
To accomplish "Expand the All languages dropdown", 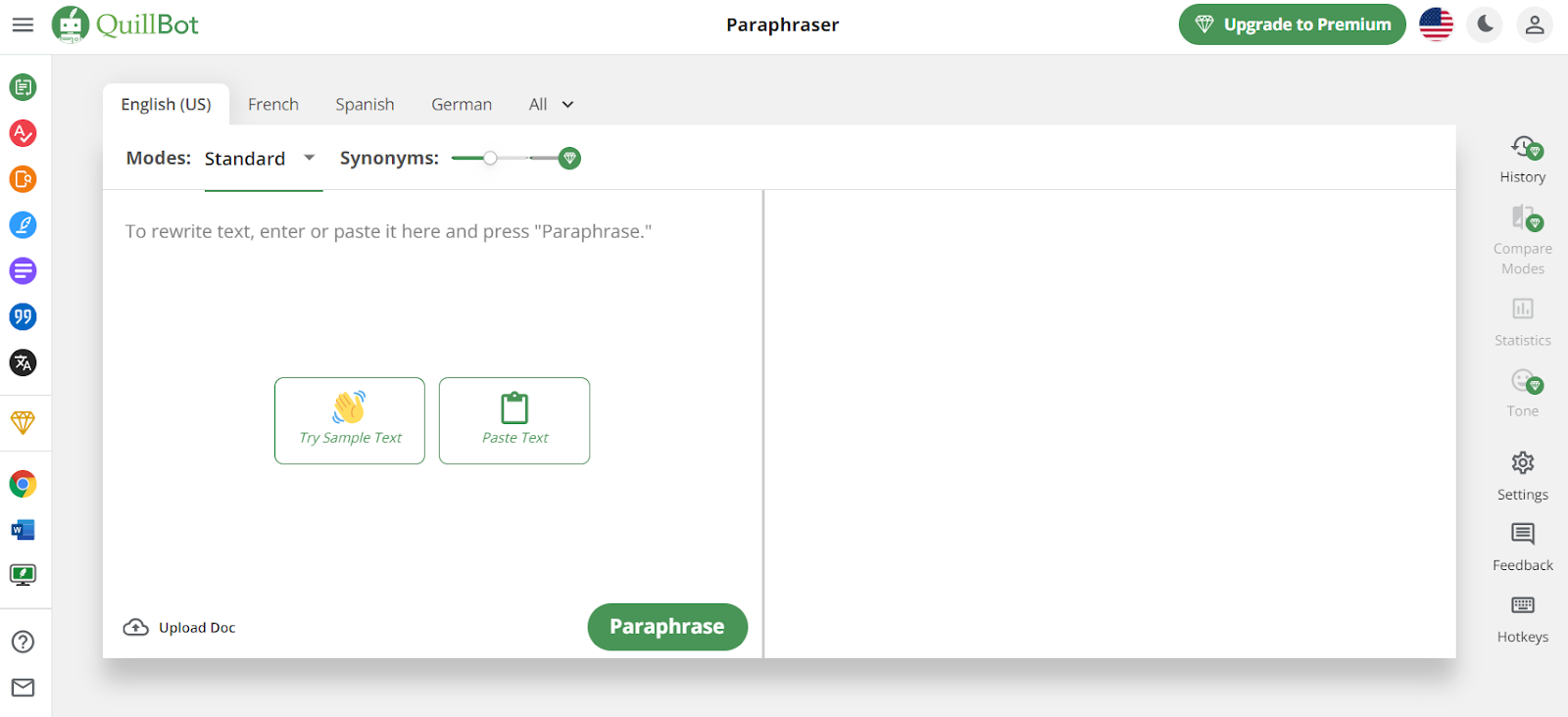I will [551, 105].
